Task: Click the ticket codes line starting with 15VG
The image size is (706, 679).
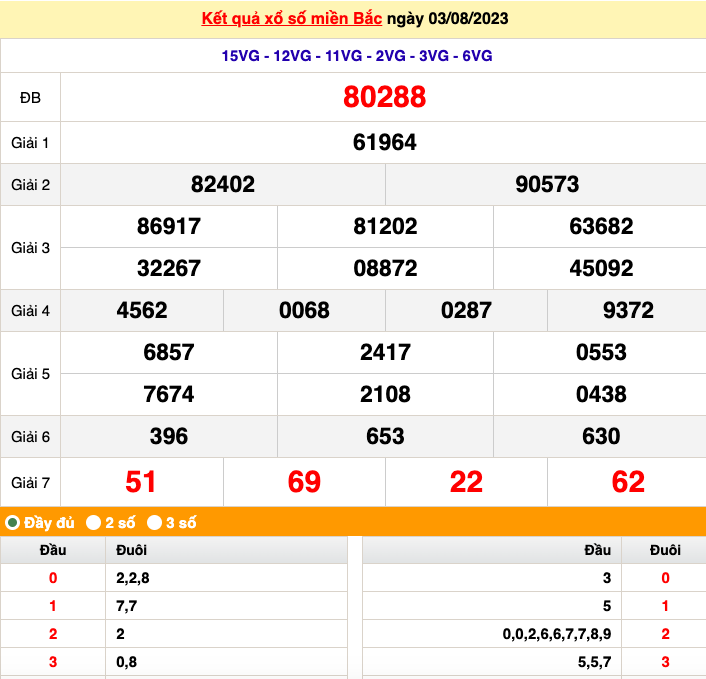Action: (357, 56)
